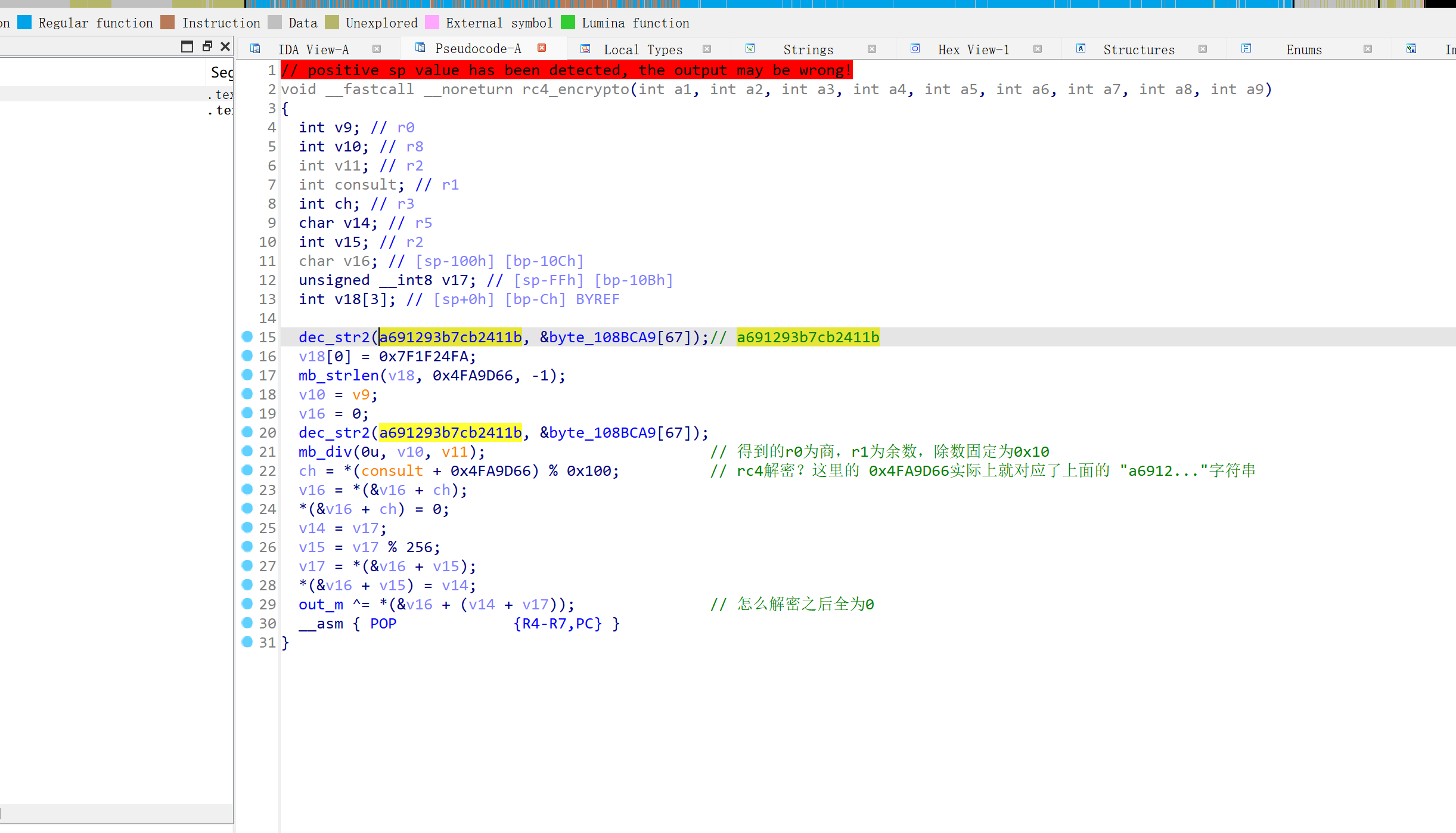
Task: Open the Structures tab
Action: (x=1138, y=49)
